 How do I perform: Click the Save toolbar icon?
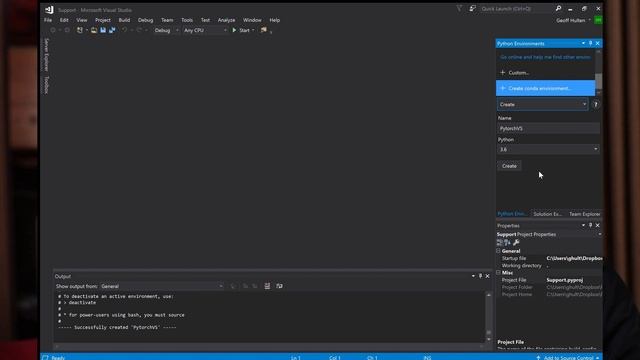[x=103, y=30]
